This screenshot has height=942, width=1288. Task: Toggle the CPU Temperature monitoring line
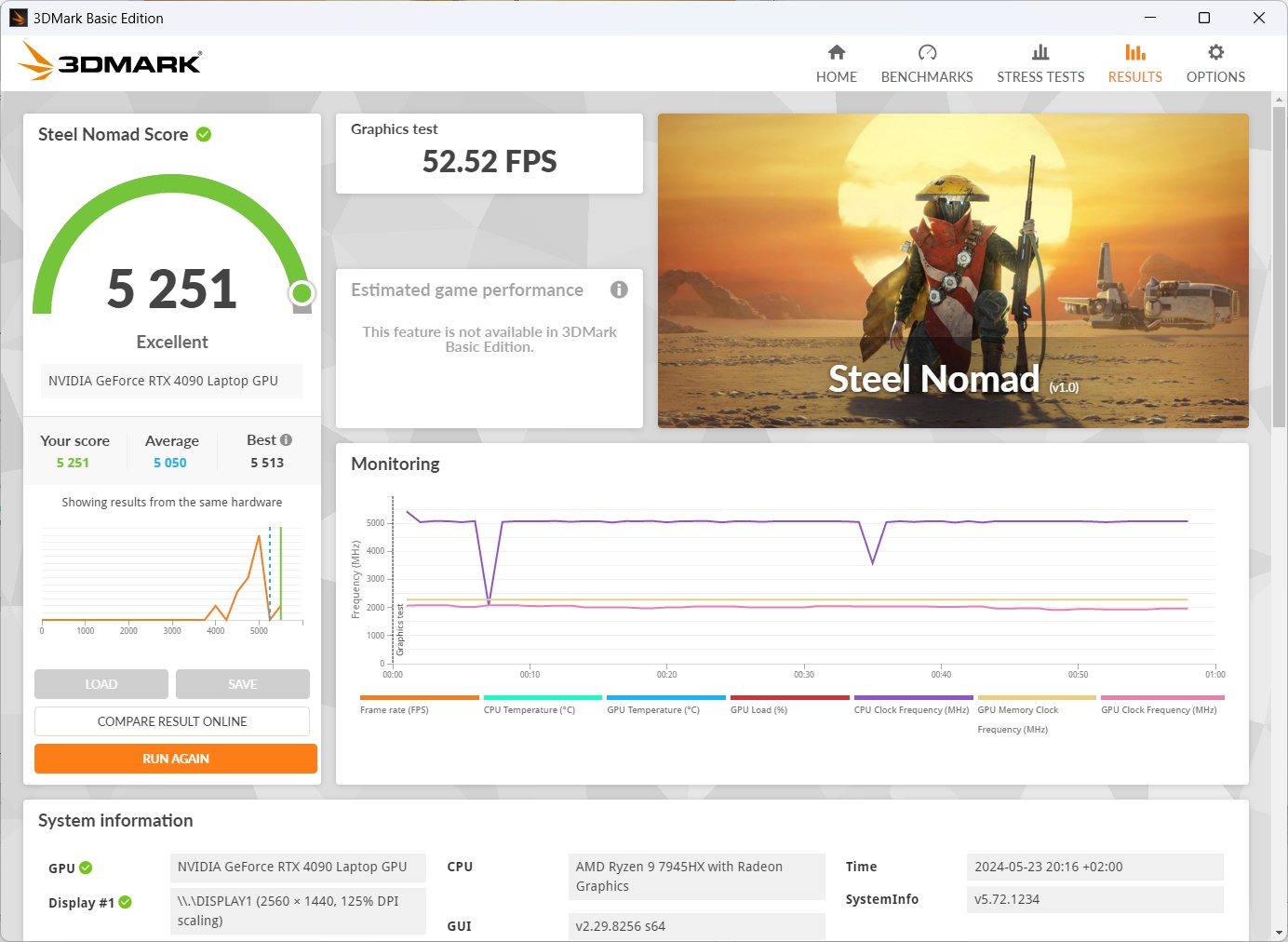point(543,698)
